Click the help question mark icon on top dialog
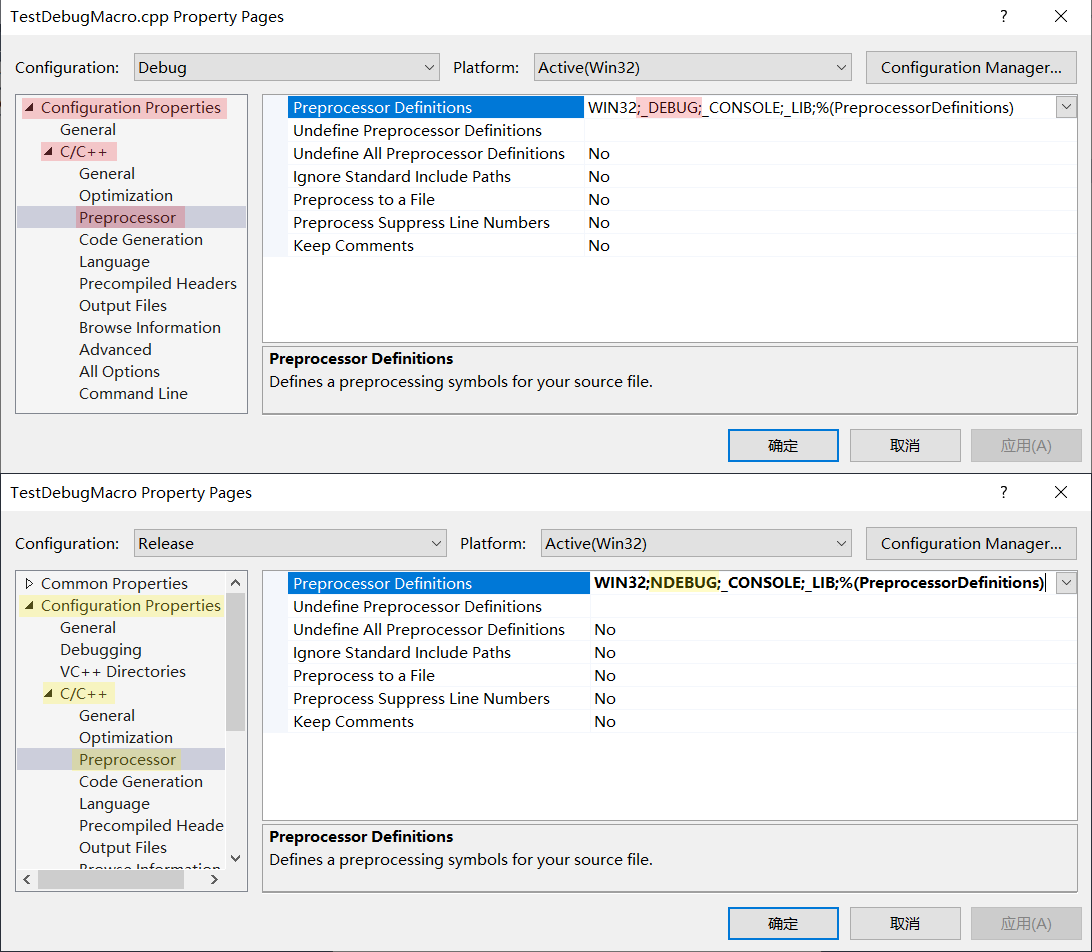The image size is (1092, 952). point(1003,16)
